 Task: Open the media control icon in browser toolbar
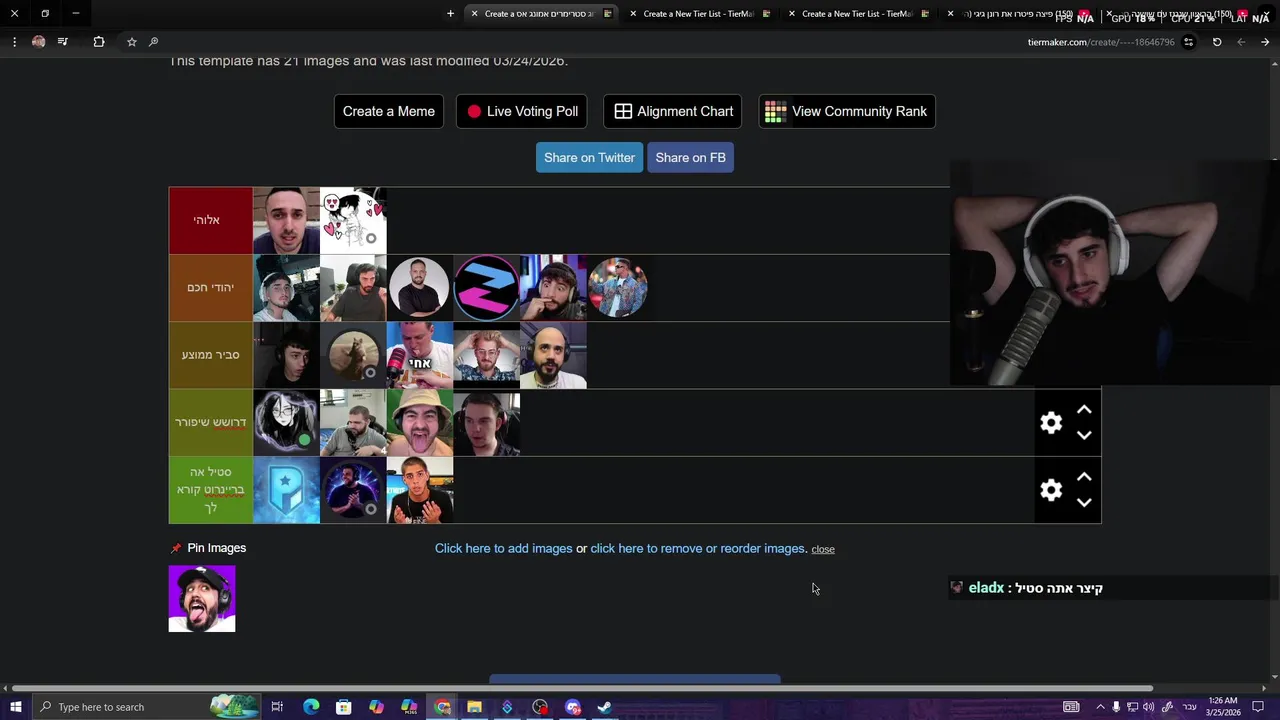tap(63, 42)
